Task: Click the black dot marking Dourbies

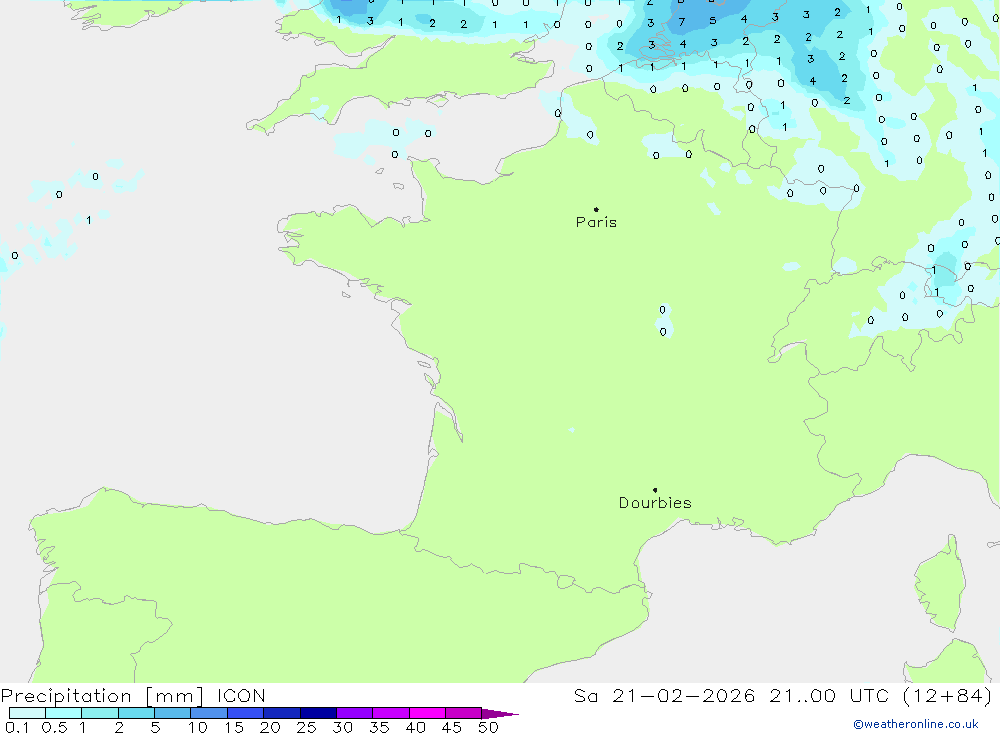Action: [655, 490]
